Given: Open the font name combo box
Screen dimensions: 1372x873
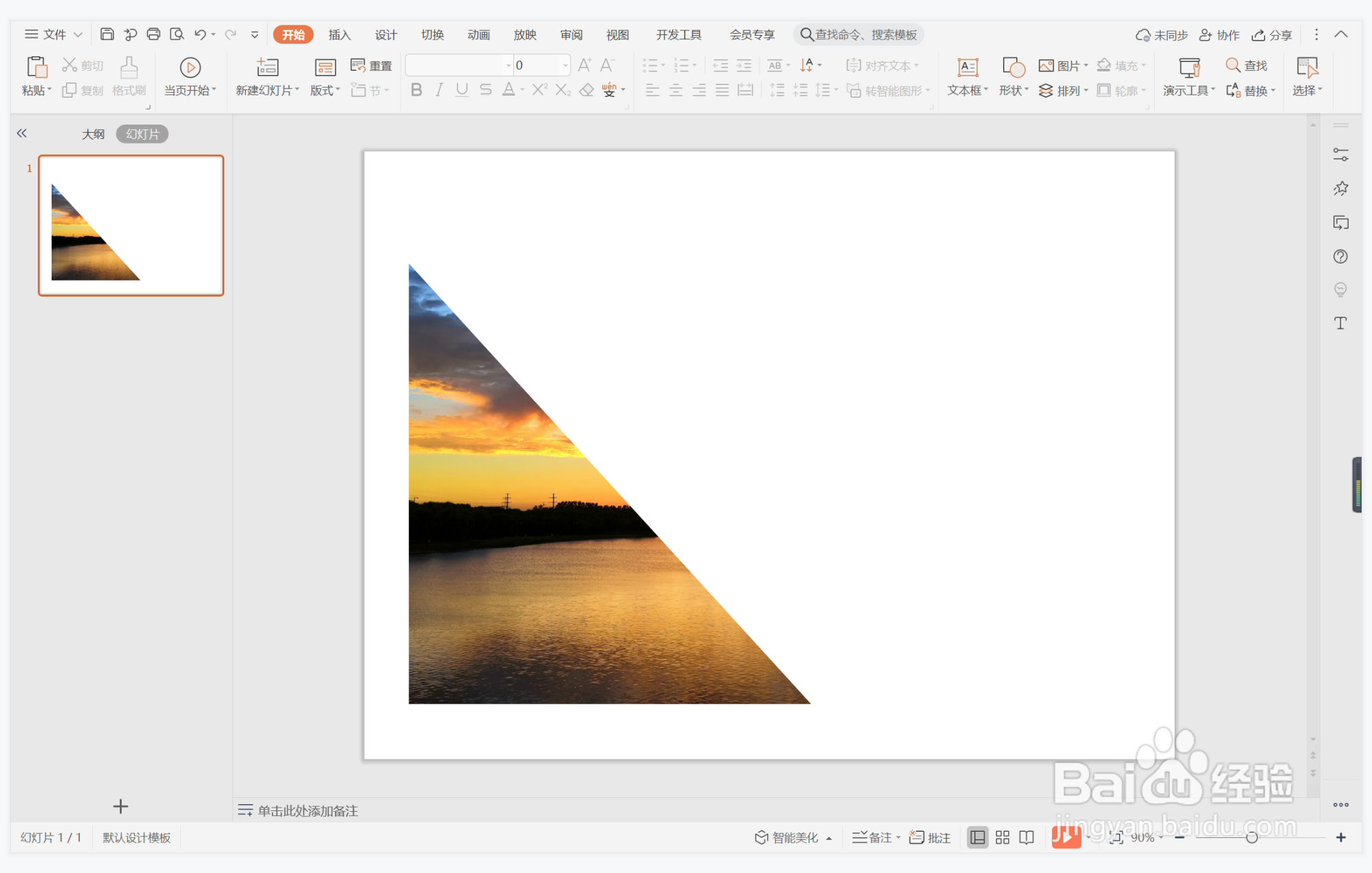Looking at the screenshot, I should [x=459, y=65].
